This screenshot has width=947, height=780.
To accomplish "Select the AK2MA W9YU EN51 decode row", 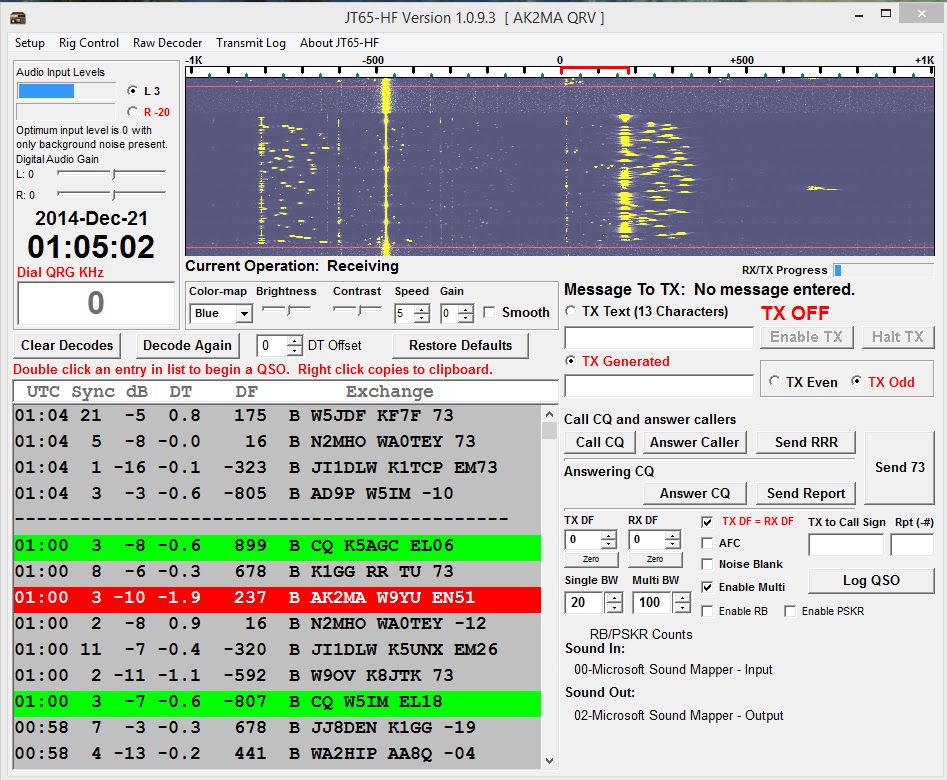I will tap(277, 598).
